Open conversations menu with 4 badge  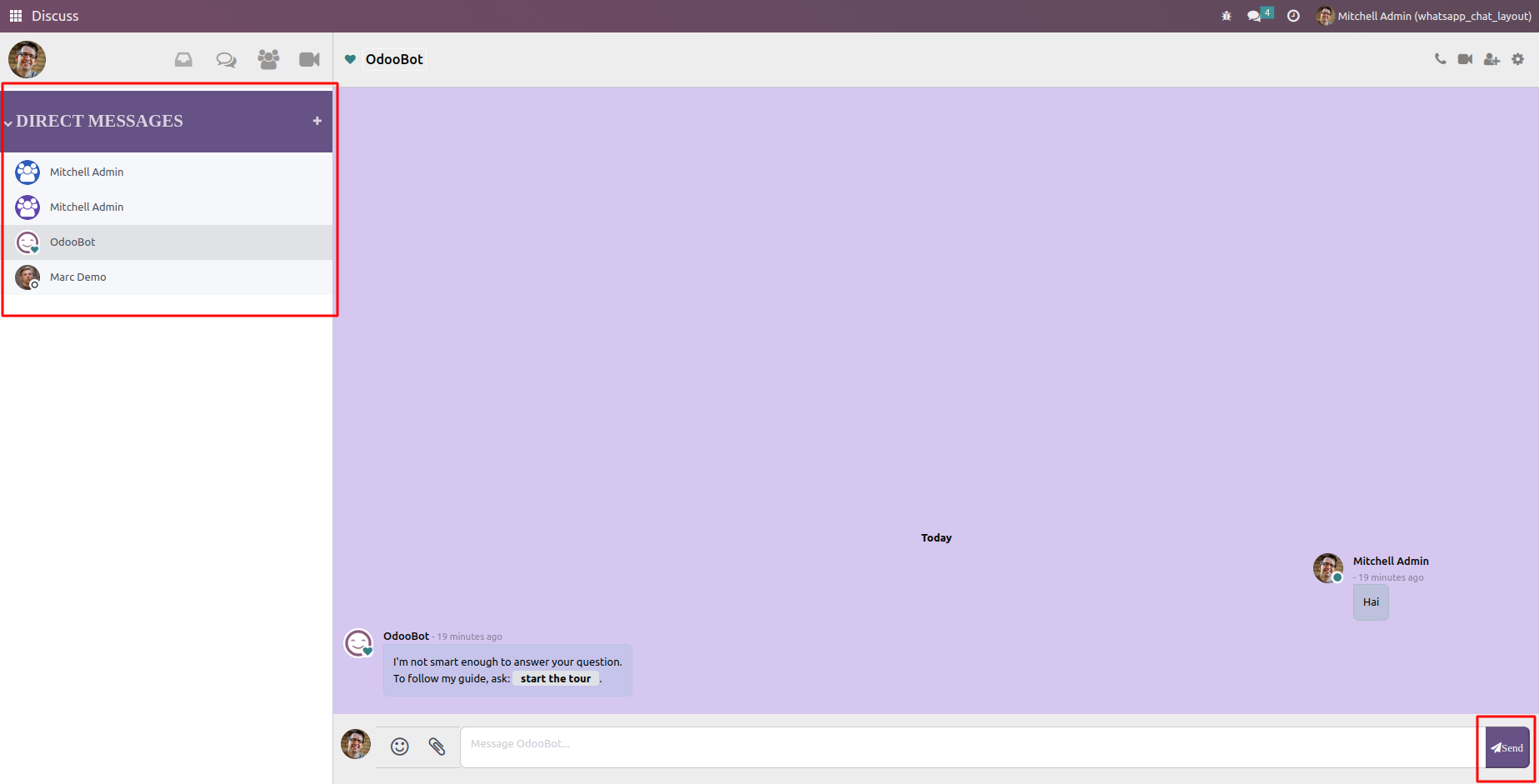(x=1259, y=15)
